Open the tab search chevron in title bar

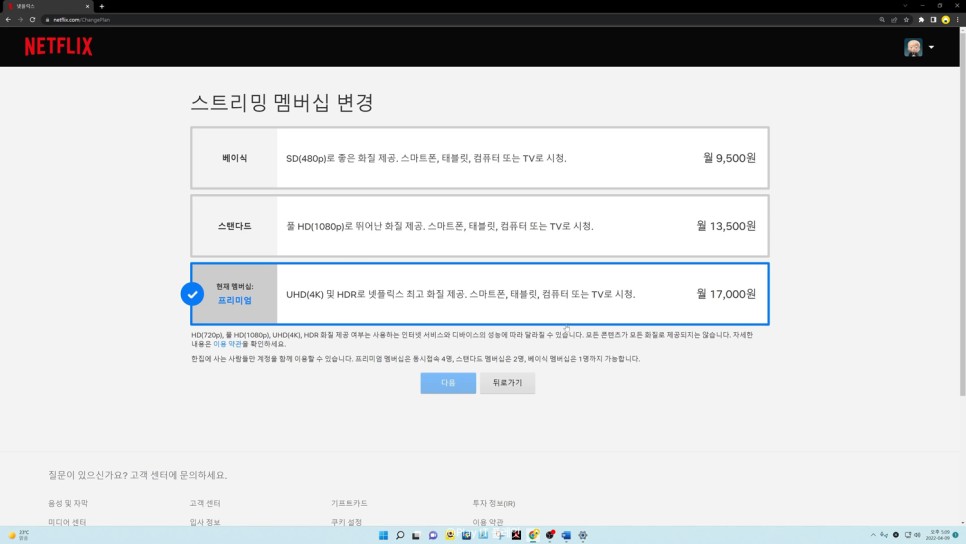(x=905, y=6)
